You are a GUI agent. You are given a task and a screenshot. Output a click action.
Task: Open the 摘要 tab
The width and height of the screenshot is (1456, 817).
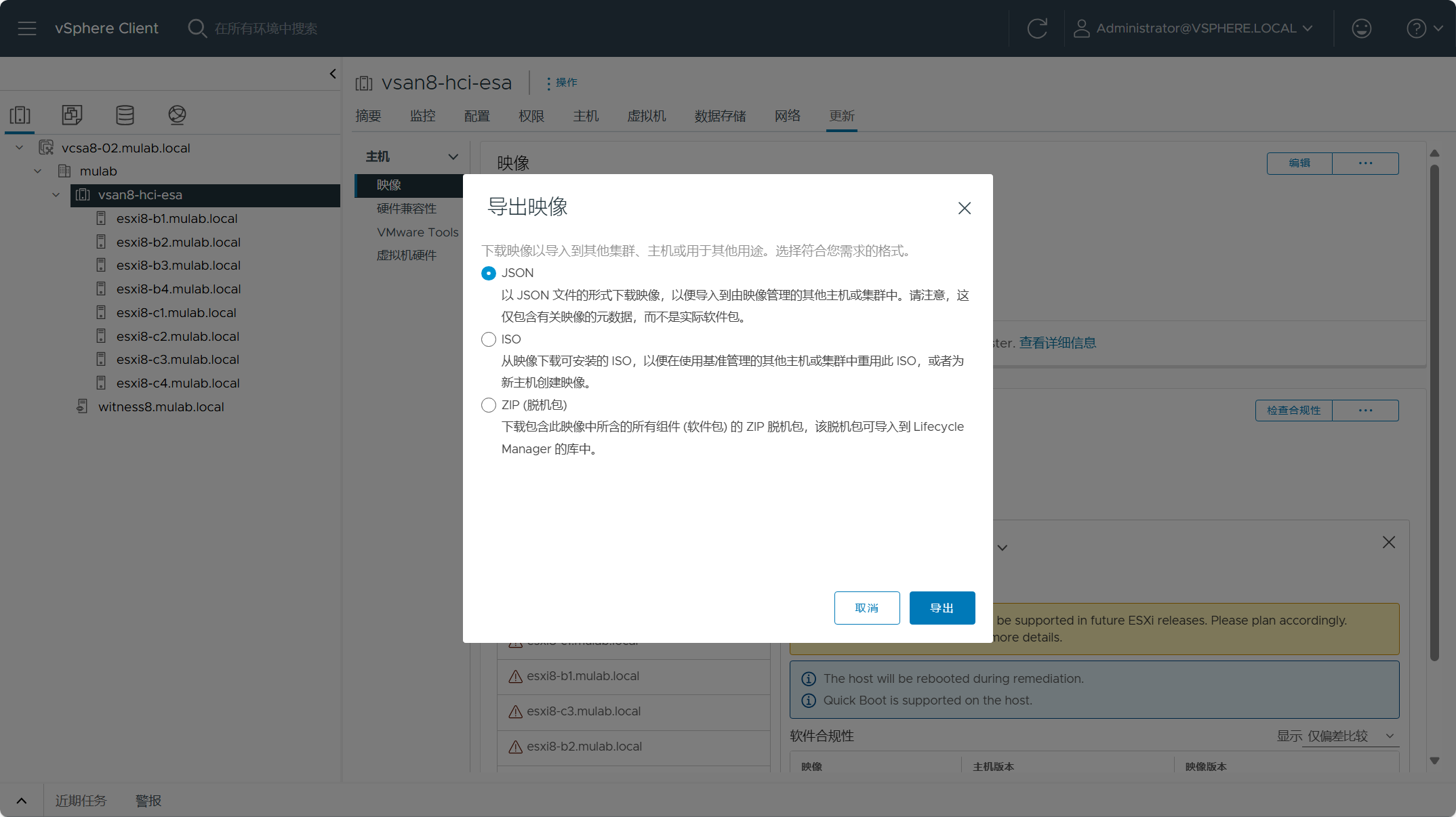tap(369, 116)
